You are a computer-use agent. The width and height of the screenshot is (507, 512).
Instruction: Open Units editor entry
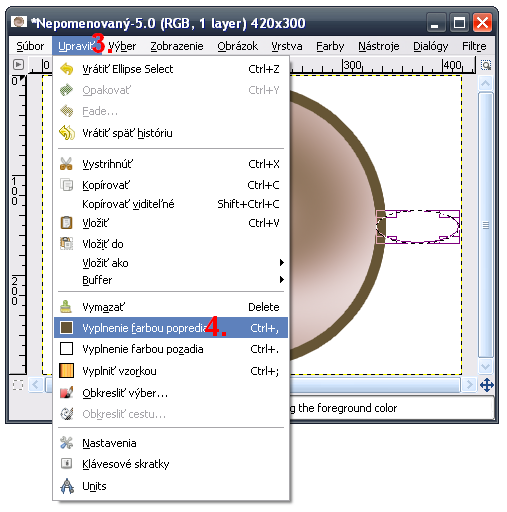pyautogui.click(x=171, y=486)
